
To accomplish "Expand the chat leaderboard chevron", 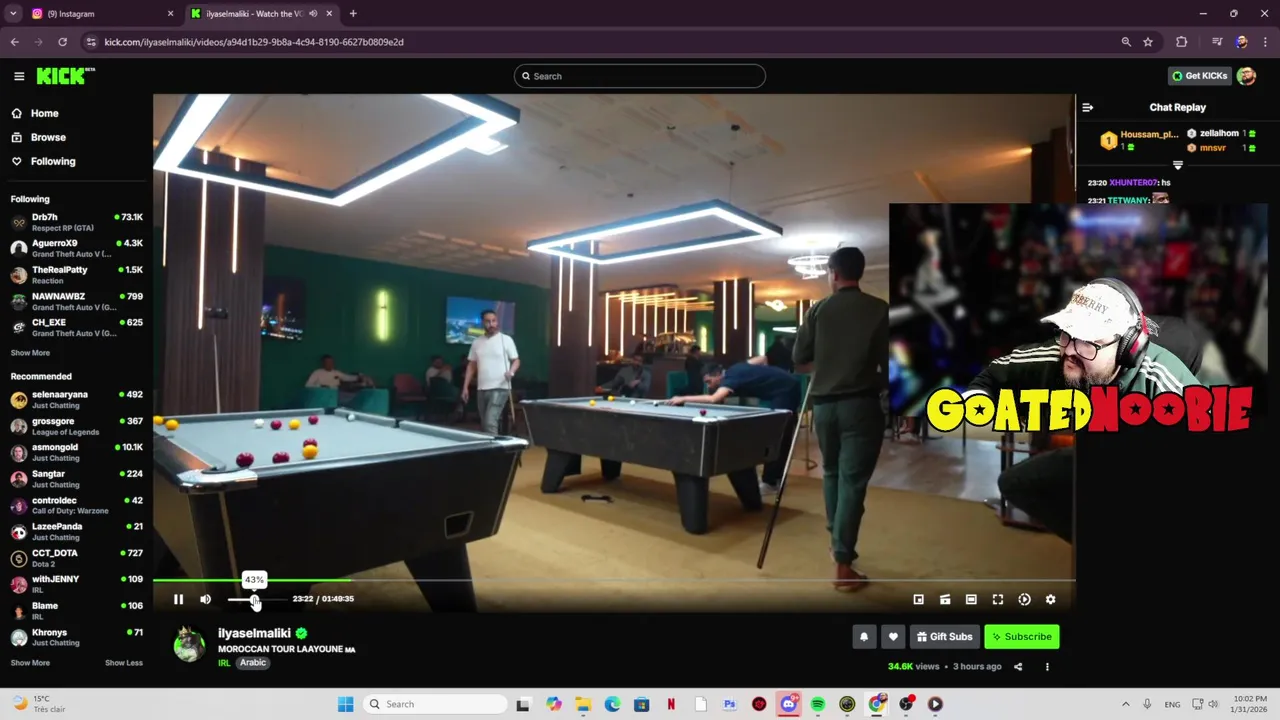I will [x=1177, y=165].
